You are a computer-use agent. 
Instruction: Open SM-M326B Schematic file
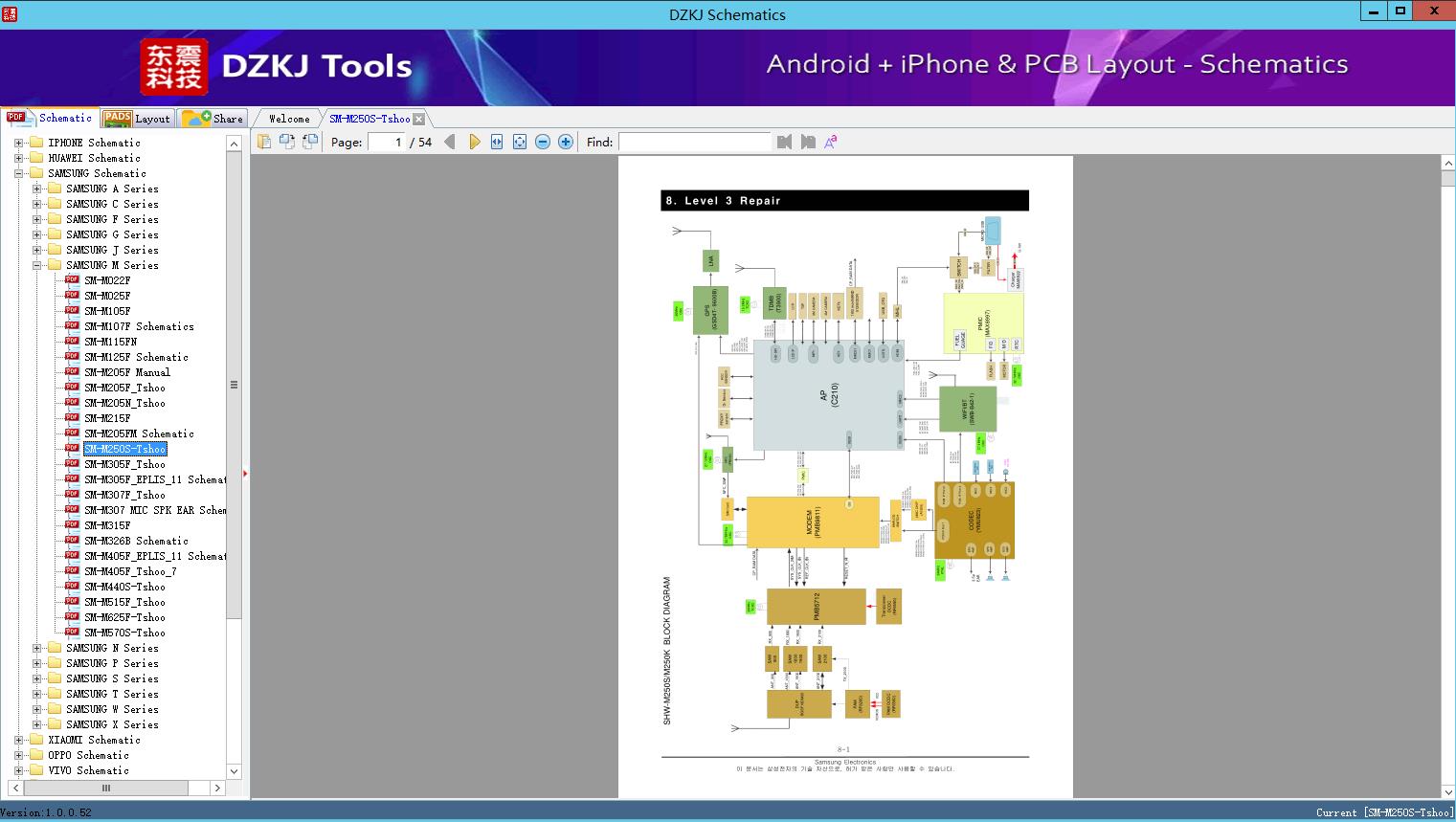tap(136, 541)
